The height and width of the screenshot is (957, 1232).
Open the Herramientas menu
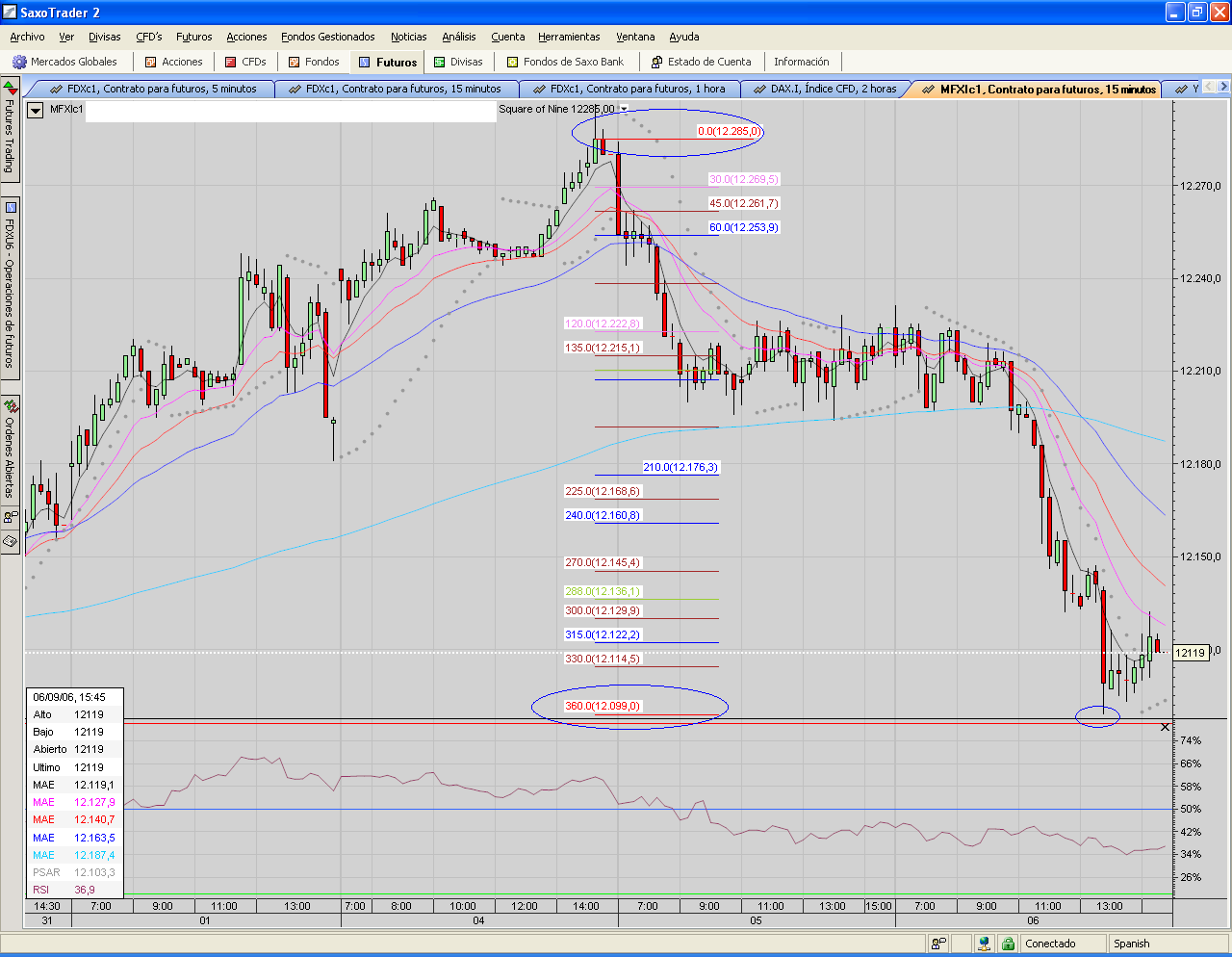569,37
